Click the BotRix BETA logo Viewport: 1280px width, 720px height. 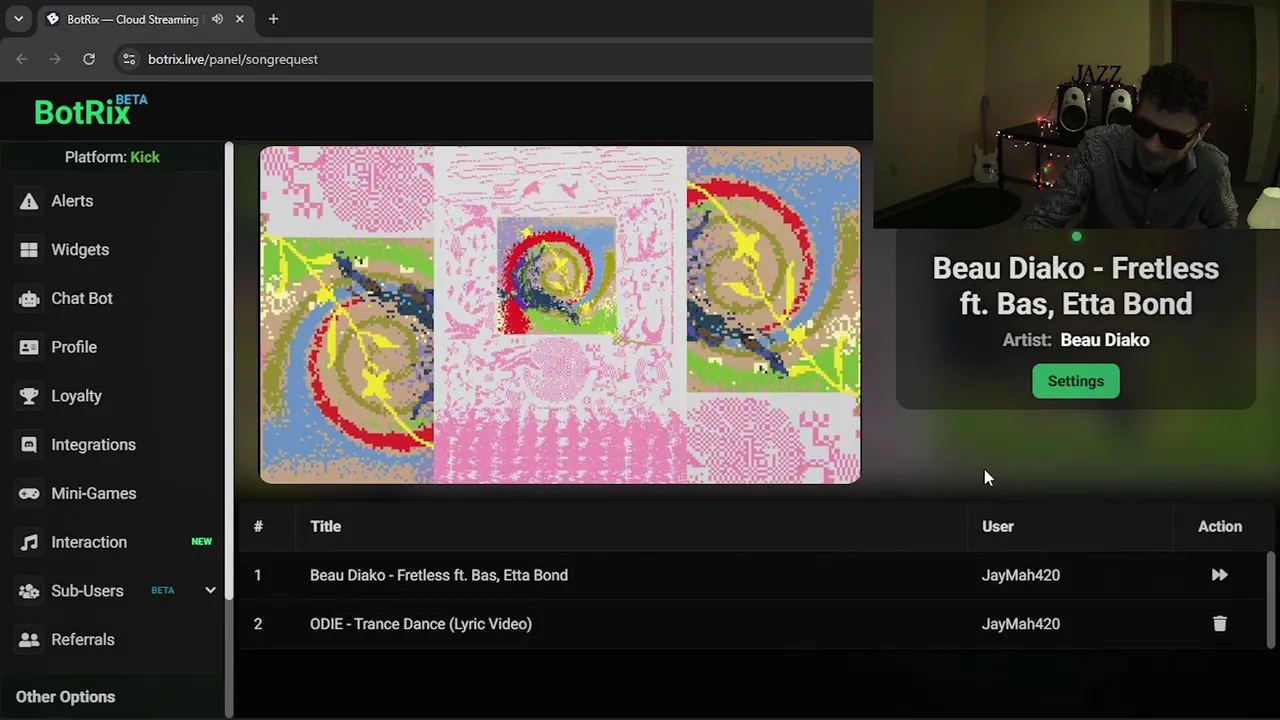click(x=91, y=110)
